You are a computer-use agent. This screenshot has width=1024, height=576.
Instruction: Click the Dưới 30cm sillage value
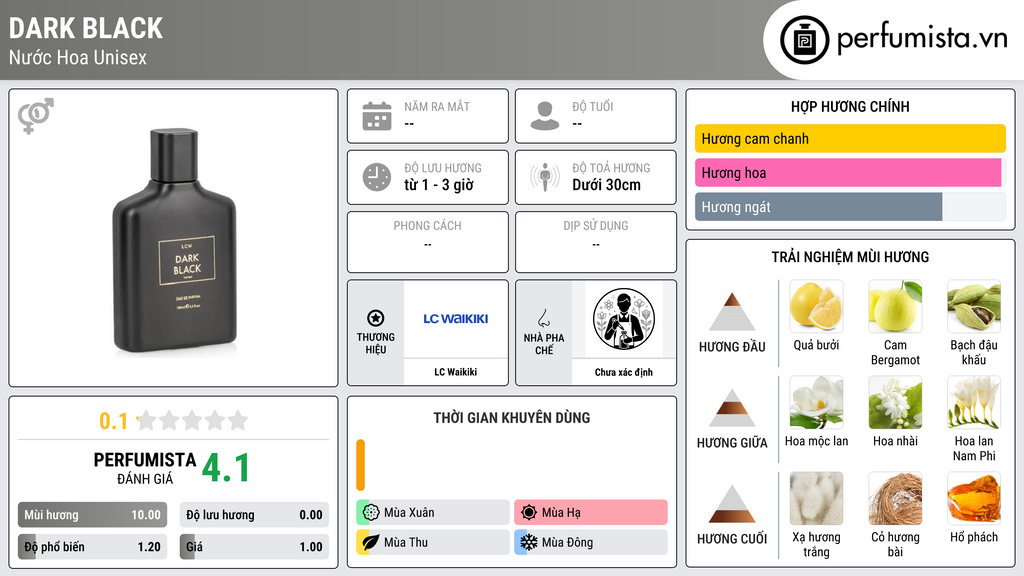(x=606, y=185)
